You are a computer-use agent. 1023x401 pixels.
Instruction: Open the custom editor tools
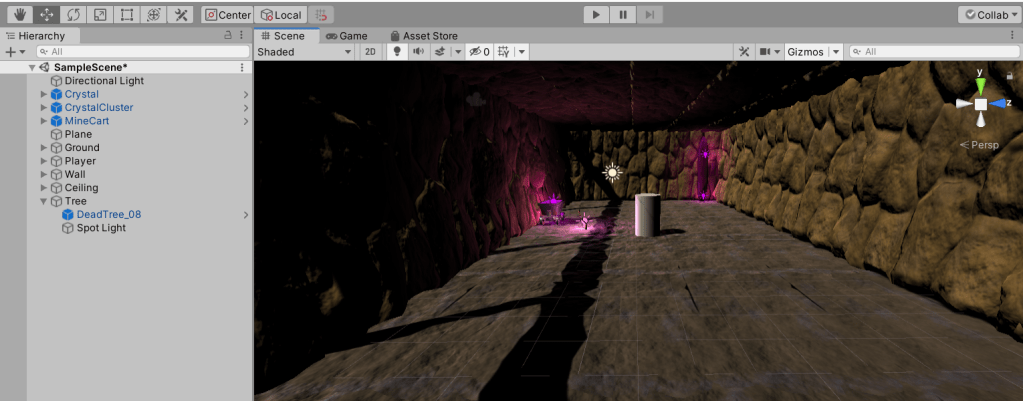(181, 15)
